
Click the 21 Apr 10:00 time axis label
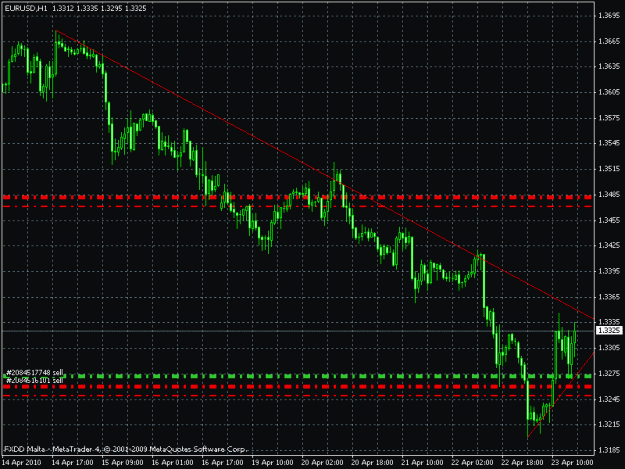(x=422, y=463)
